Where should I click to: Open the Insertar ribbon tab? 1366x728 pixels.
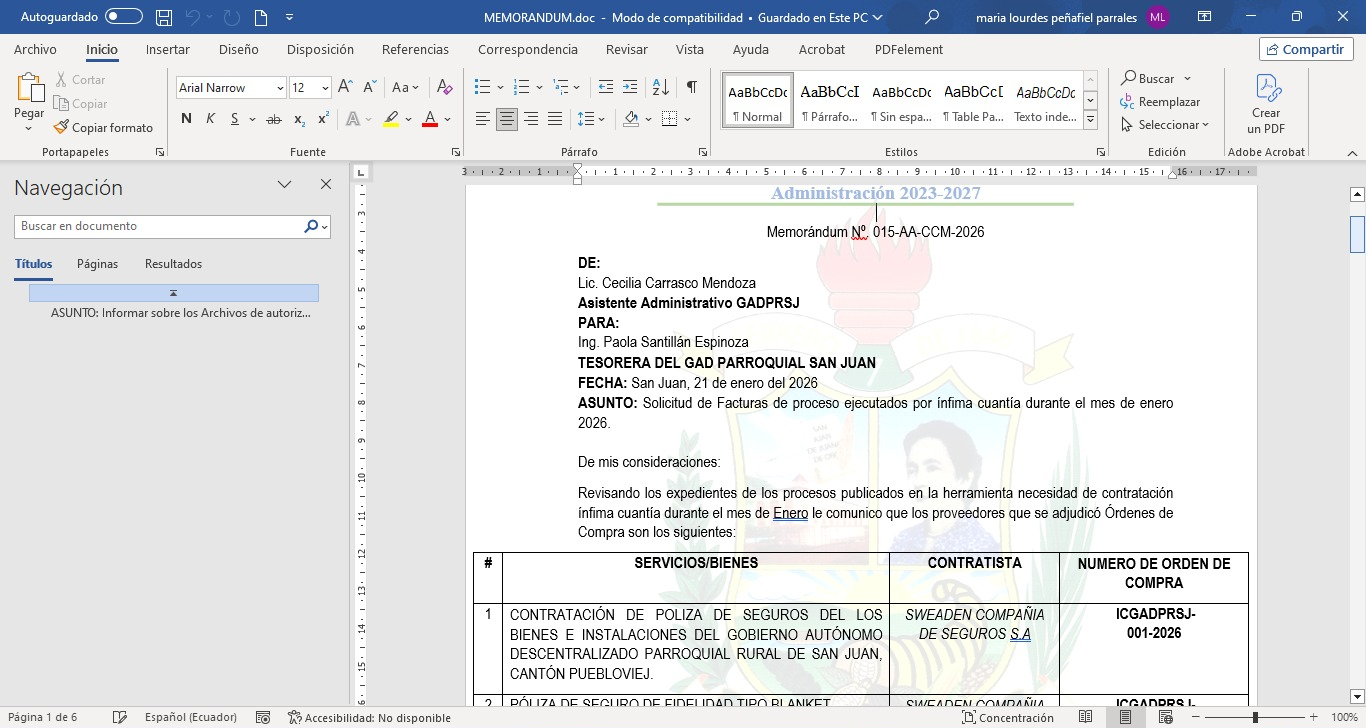[x=167, y=50]
